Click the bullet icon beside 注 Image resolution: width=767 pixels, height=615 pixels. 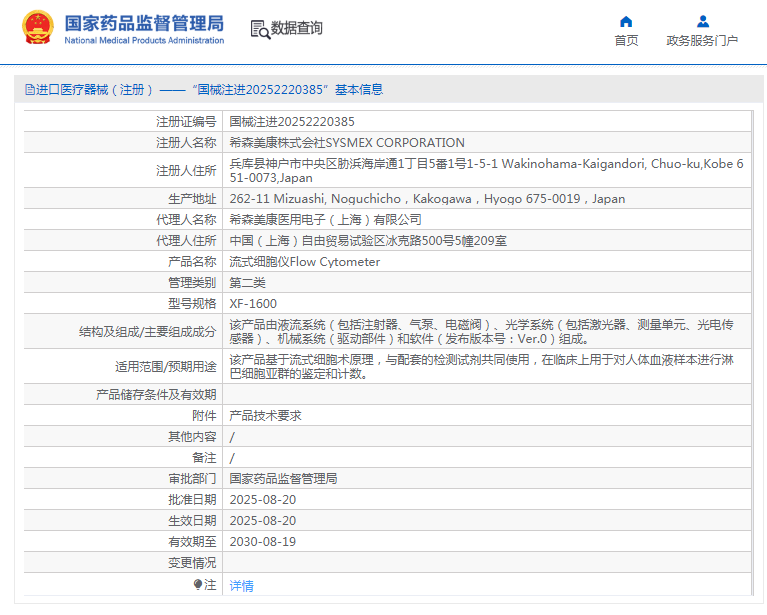[197, 584]
